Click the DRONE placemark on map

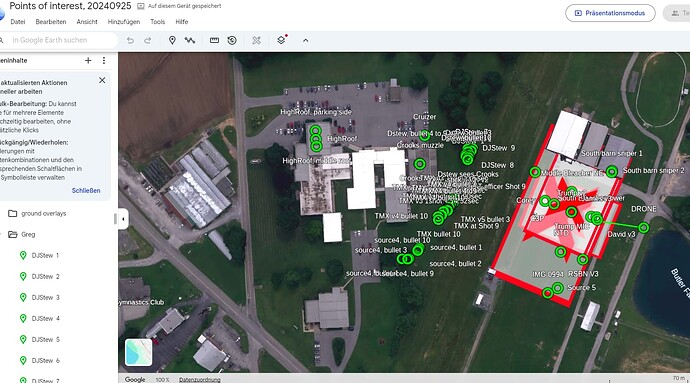tap(643, 228)
